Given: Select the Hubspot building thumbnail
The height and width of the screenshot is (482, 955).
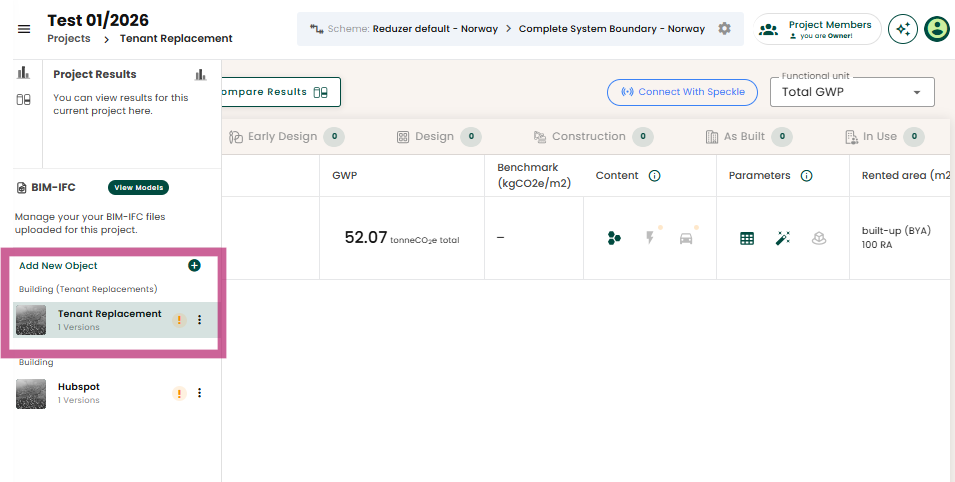Looking at the screenshot, I should tap(31, 393).
